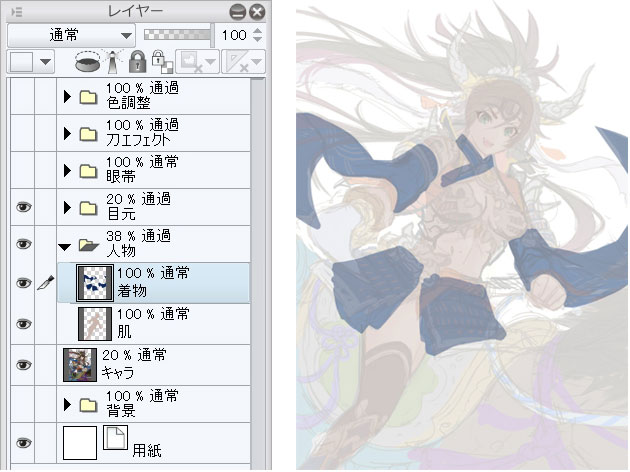This screenshot has height=472, width=630.
Task: Open the layer panel menu icon
Action: (16, 12)
